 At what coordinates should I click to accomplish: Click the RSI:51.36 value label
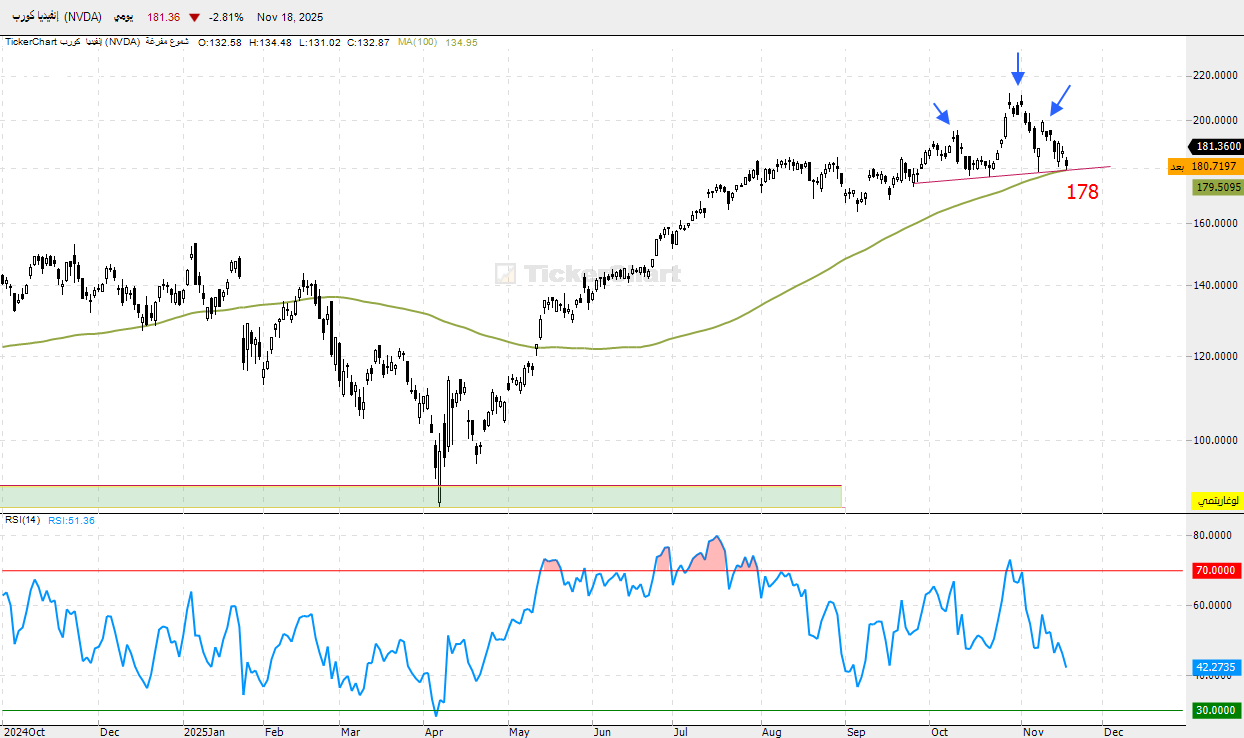point(72,520)
